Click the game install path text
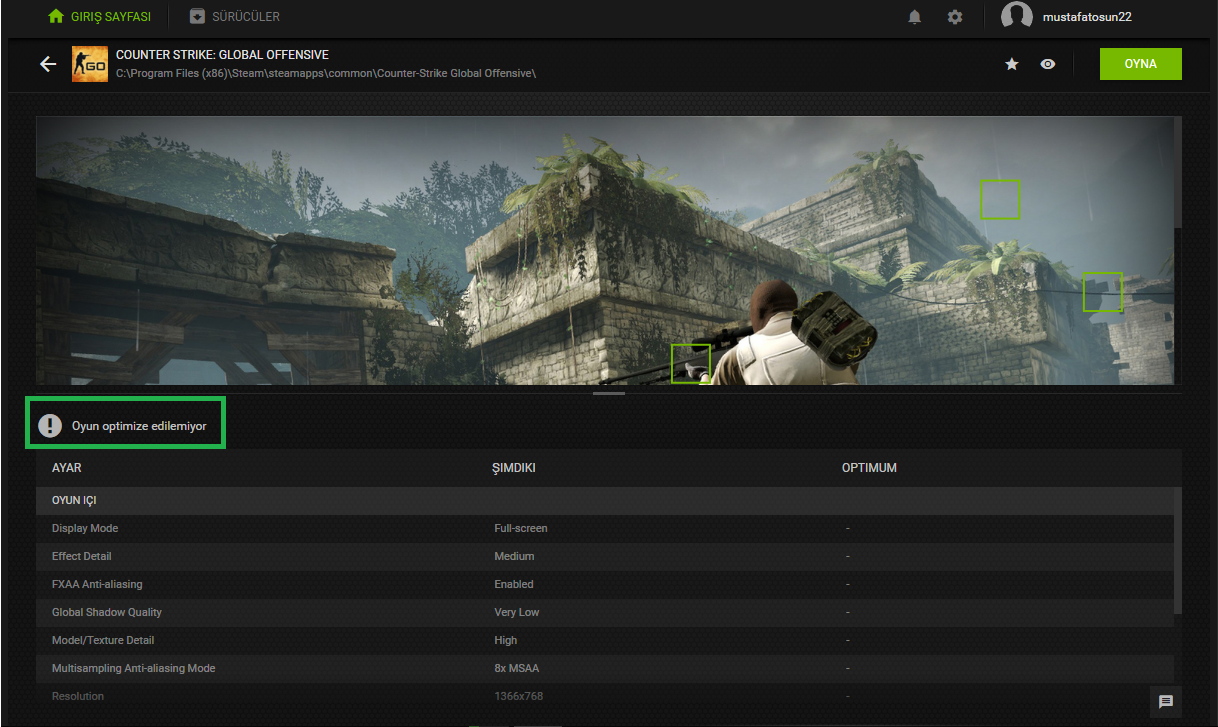 pyautogui.click(x=326, y=73)
